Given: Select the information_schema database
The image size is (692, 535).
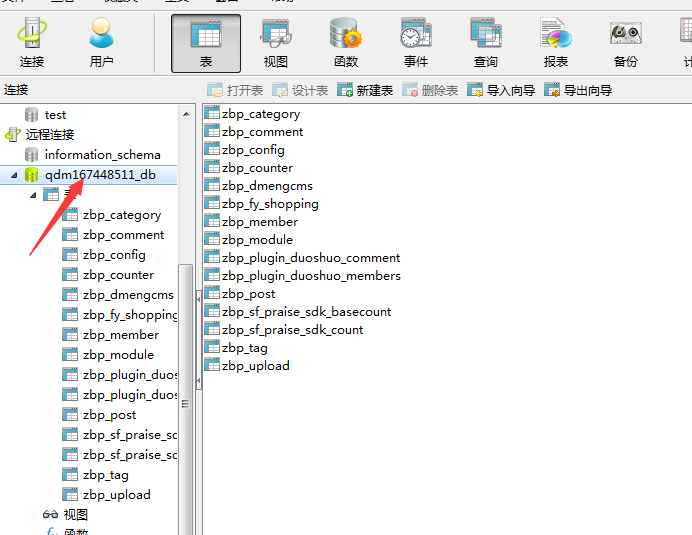Looking at the screenshot, I should point(102,155).
